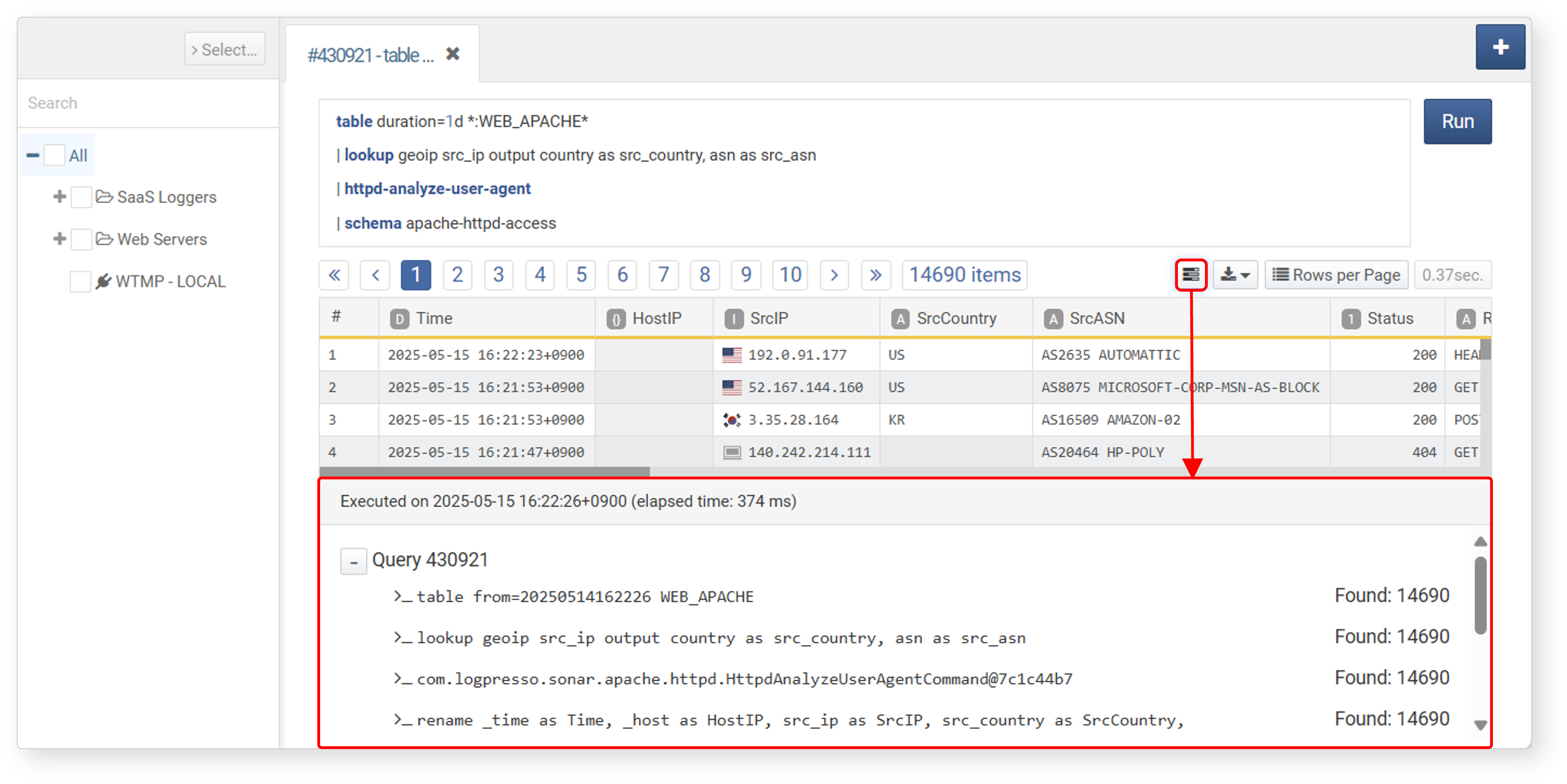
Task: Click the results table horizontal scrollbar
Action: point(484,471)
